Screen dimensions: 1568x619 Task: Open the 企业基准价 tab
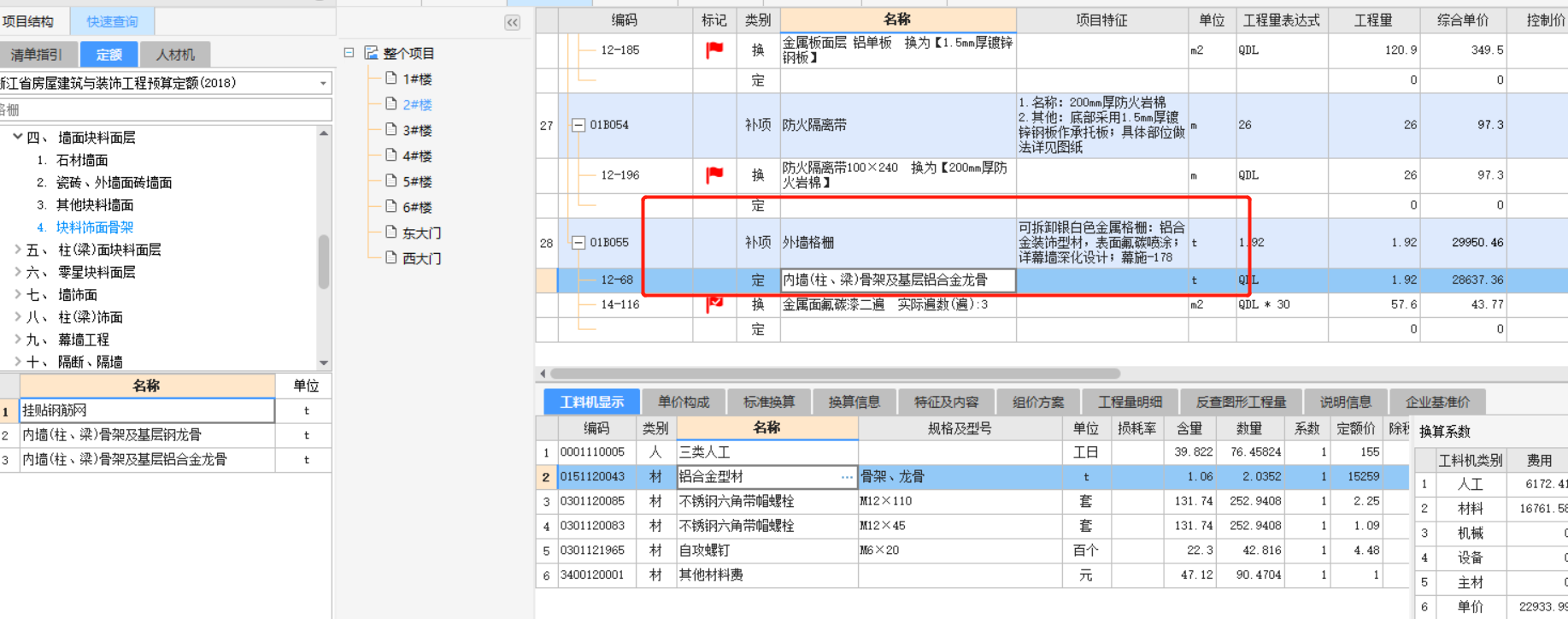coord(1438,402)
